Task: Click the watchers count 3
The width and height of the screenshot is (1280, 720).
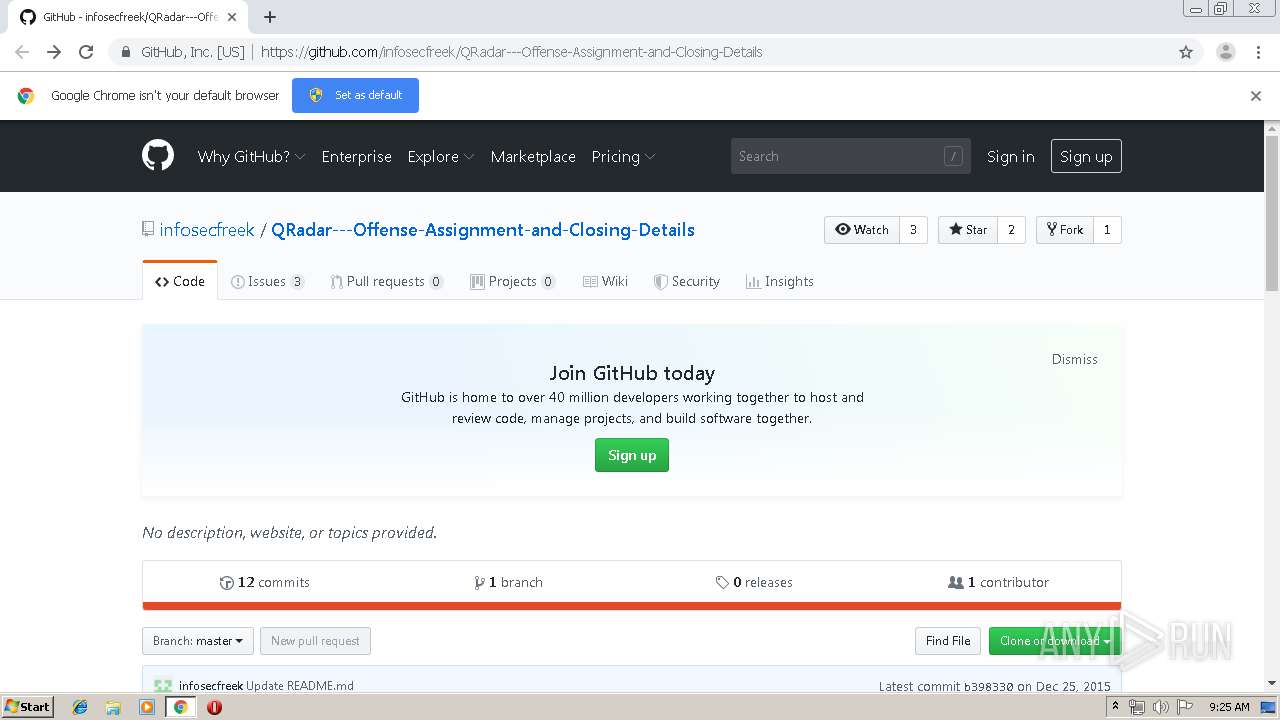Action: (x=913, y=230)
